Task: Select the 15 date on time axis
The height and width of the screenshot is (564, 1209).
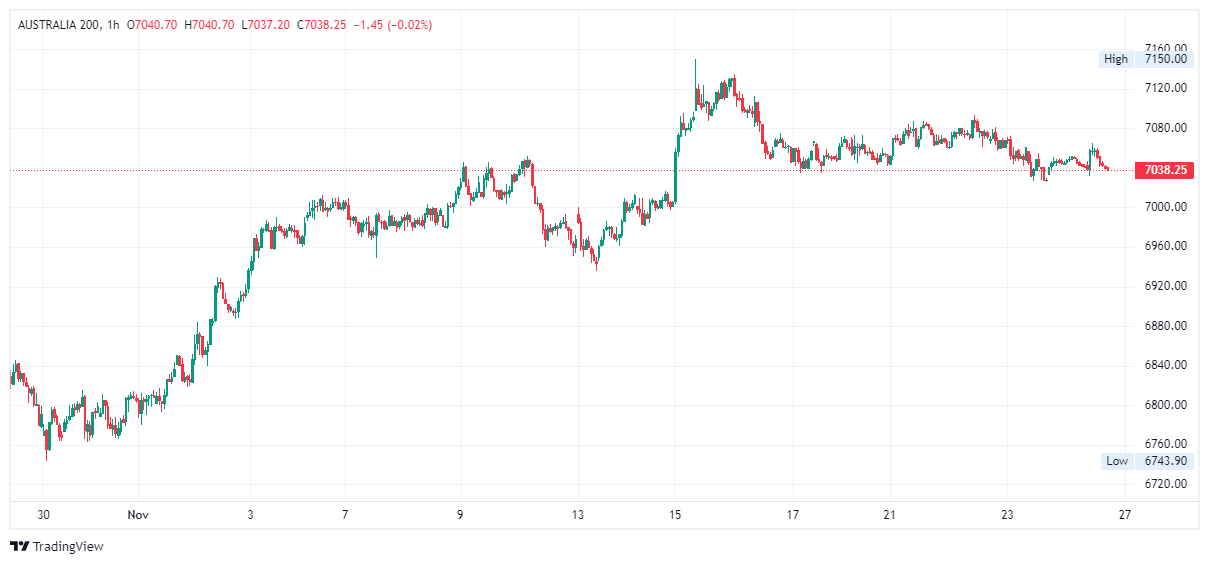Action: click(x=675, y=515)
